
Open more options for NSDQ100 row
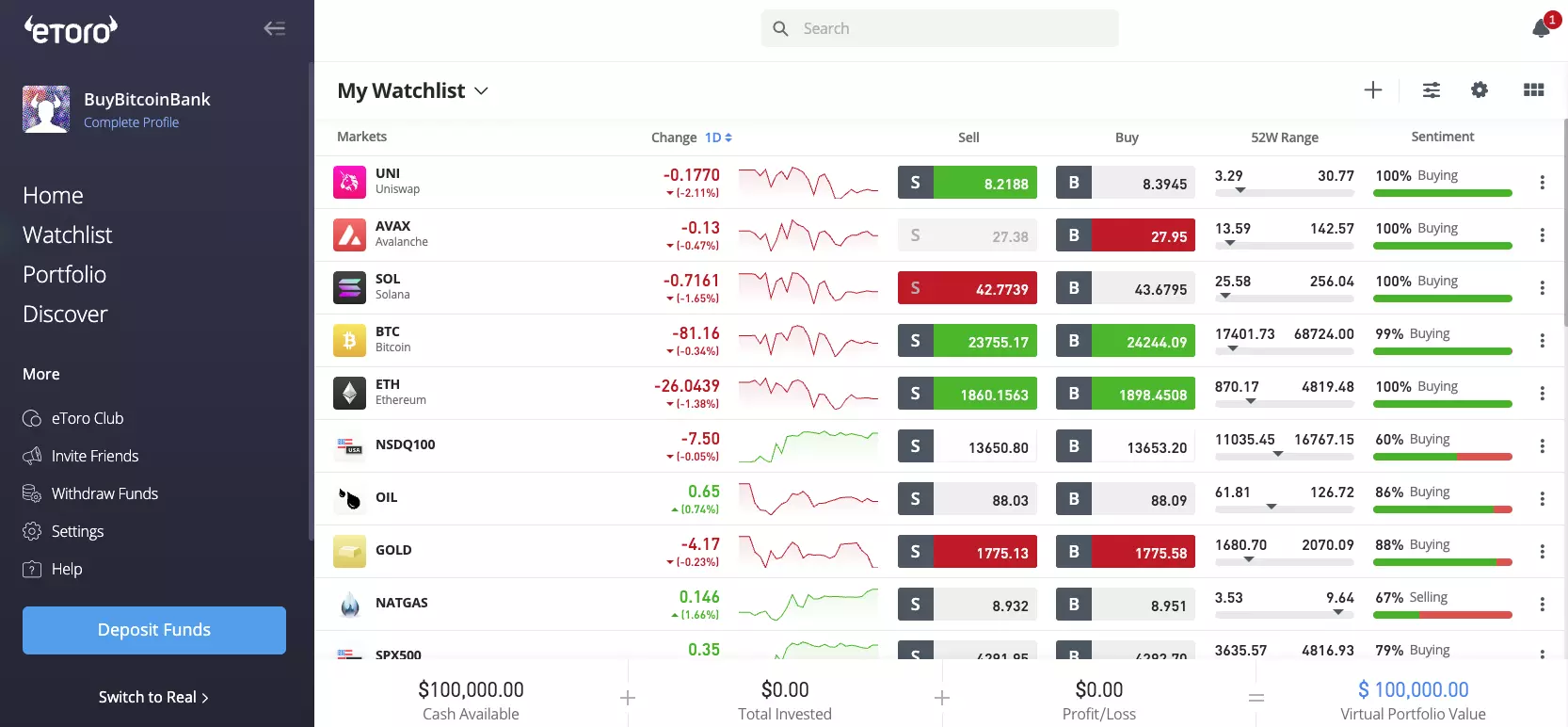pyautogui.click(x=1542, y=445)
